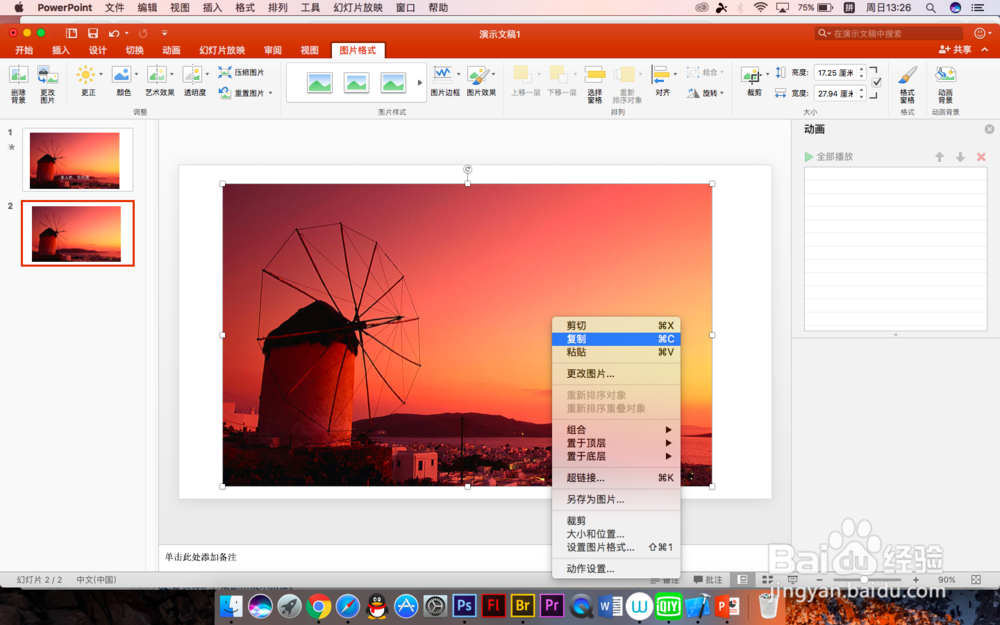This screenshot has width=1000, height=625.
Task: Click Spotlight search in the menu bar
Action: [x=930, y=8]
